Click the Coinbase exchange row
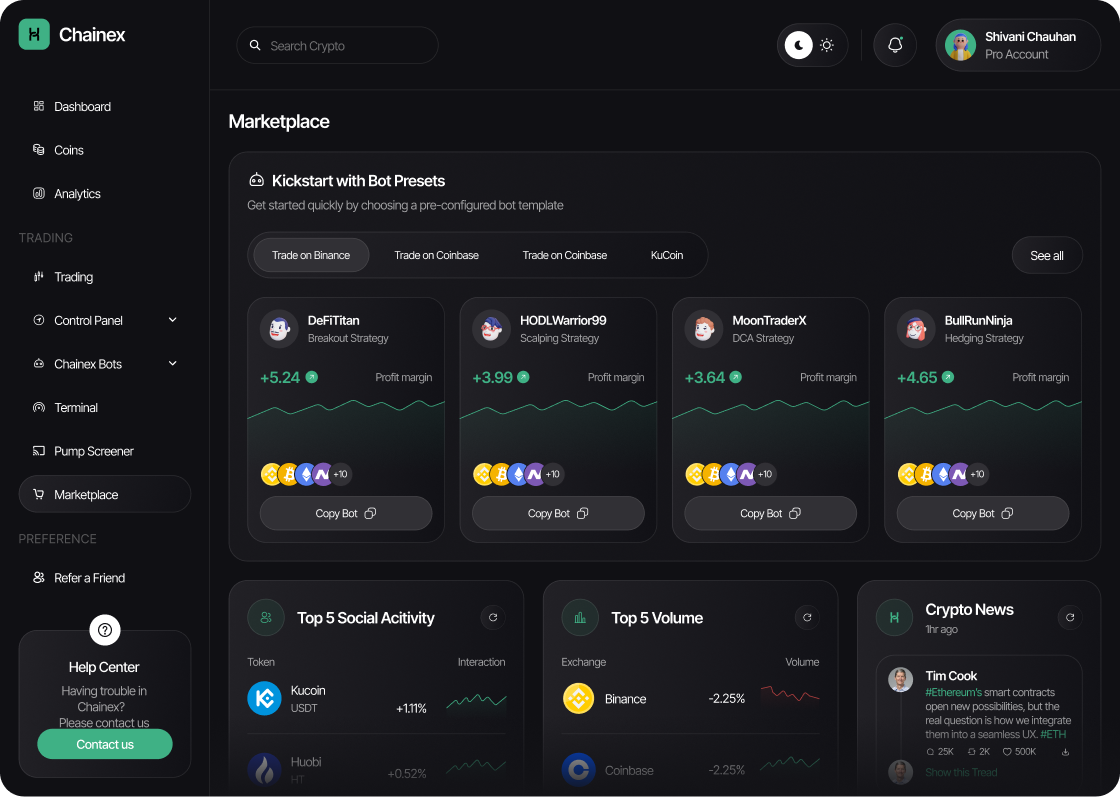The width and height of the screenshot is (1120, 797). click(691, 769)
